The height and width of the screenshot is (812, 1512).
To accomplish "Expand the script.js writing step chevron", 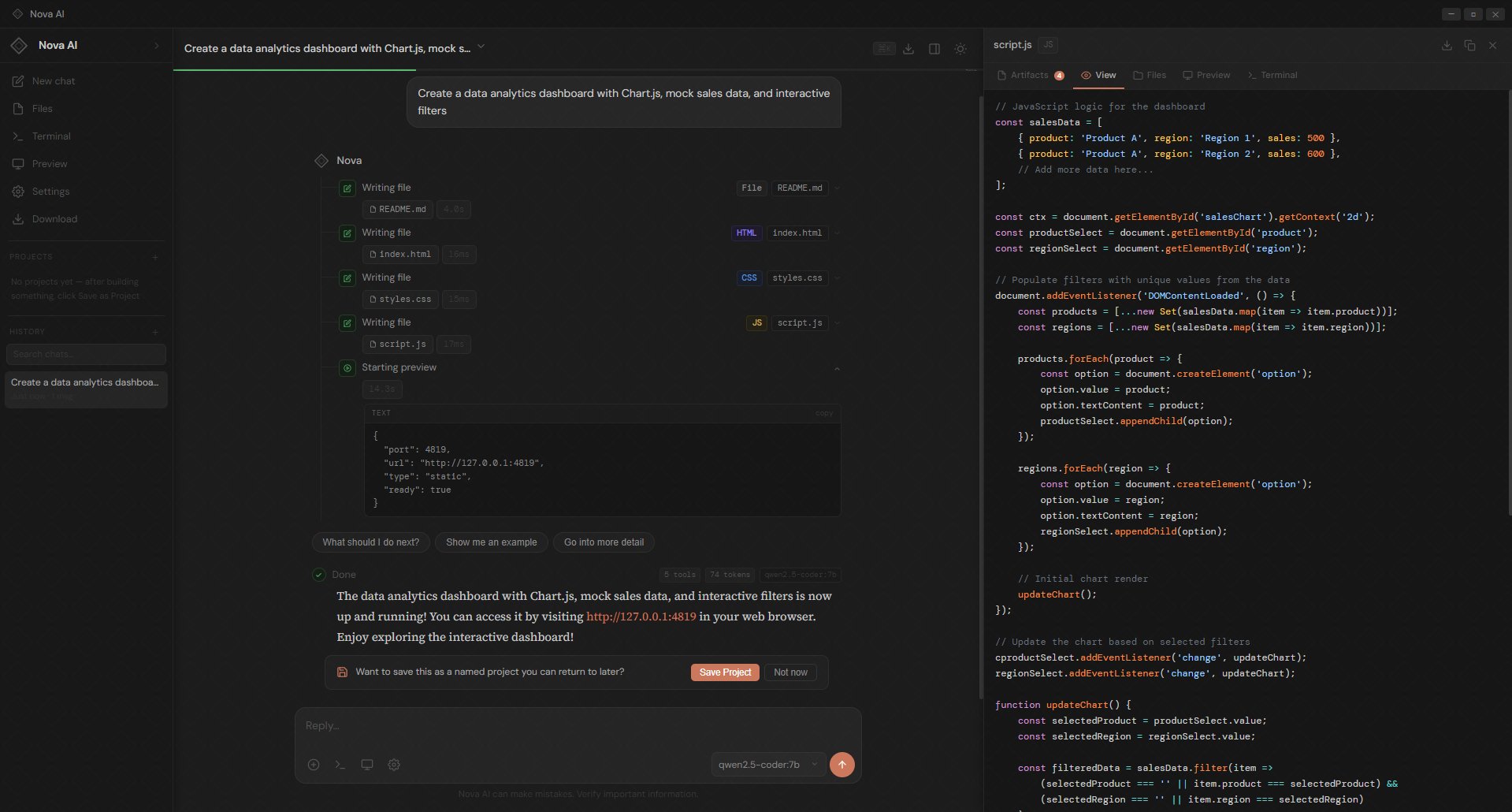I will coord(837,322).
